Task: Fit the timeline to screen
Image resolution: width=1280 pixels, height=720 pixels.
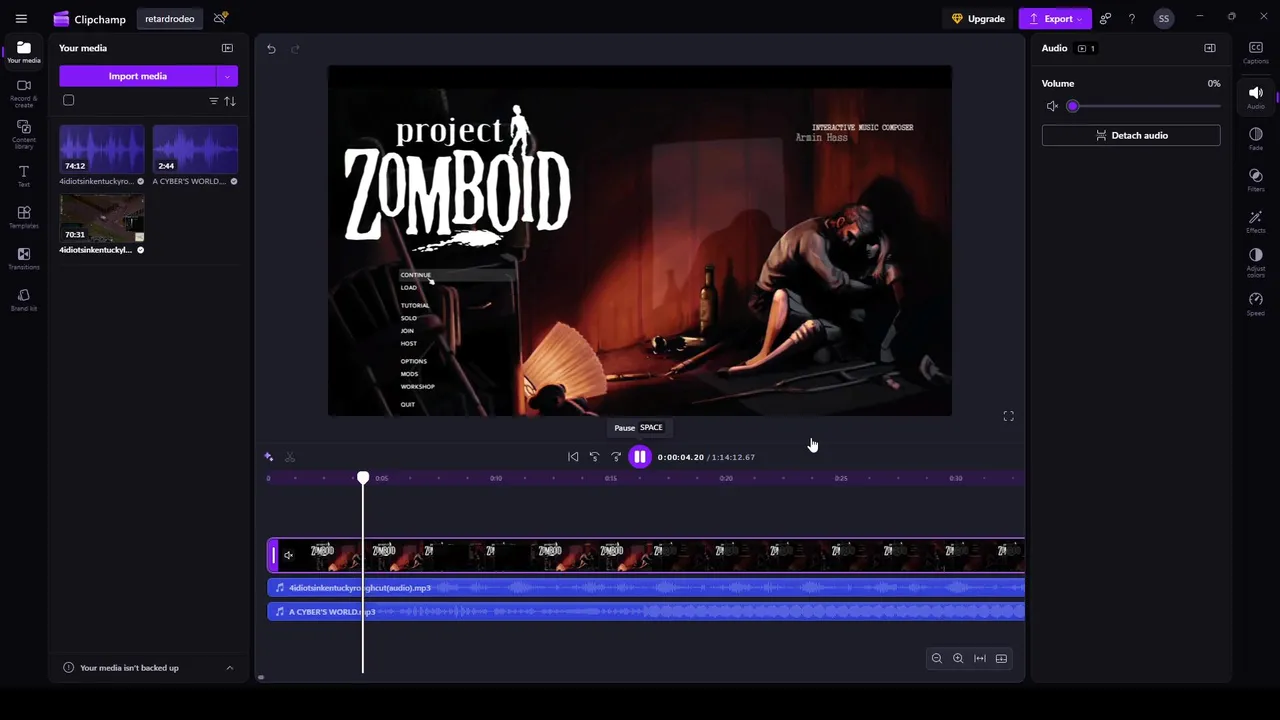Action: [980, 658]
